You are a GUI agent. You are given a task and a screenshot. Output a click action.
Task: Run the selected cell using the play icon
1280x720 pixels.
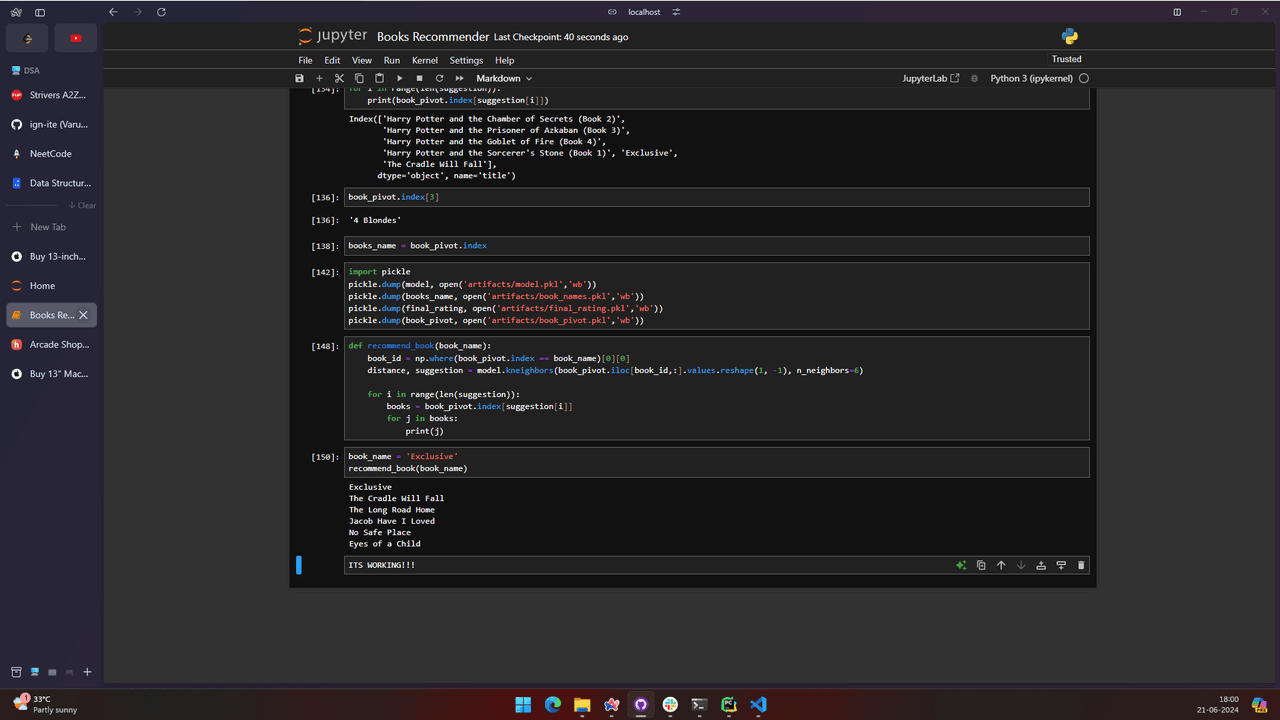click(x=399, y=78)
